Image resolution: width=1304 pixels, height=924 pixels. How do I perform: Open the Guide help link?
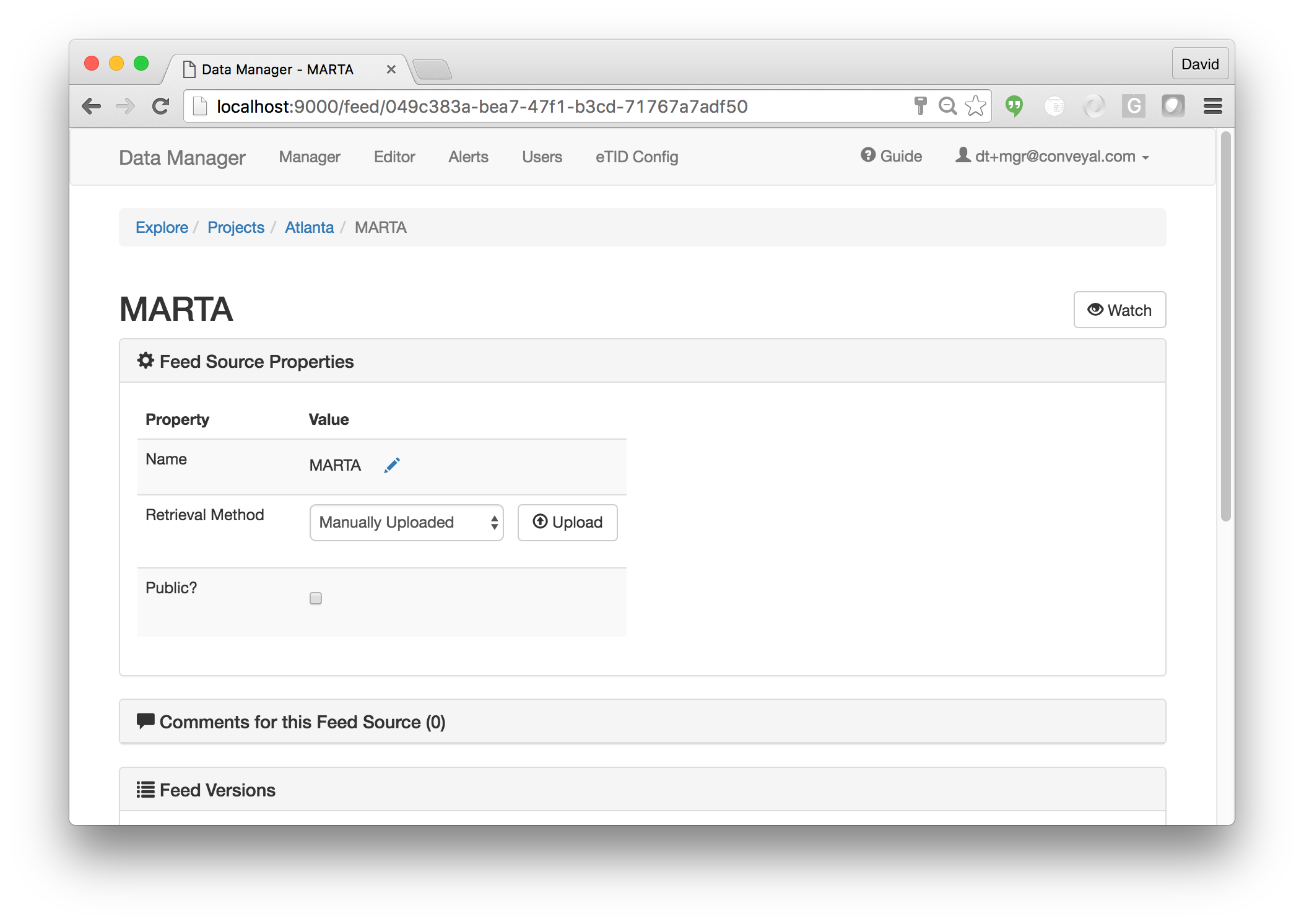pos(892,156)
